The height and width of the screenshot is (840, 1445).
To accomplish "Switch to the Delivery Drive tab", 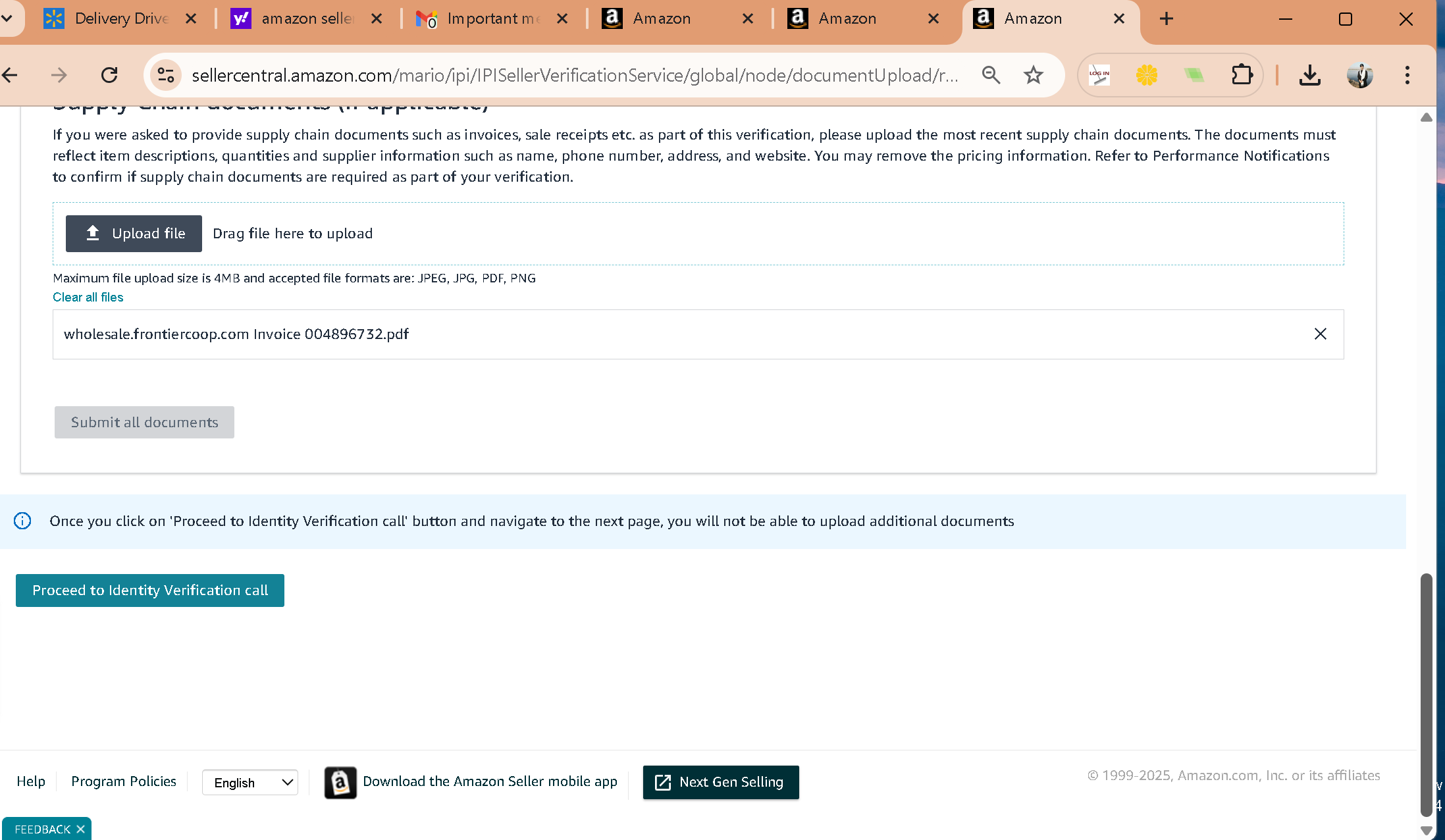I will click(x=122, y=18).
